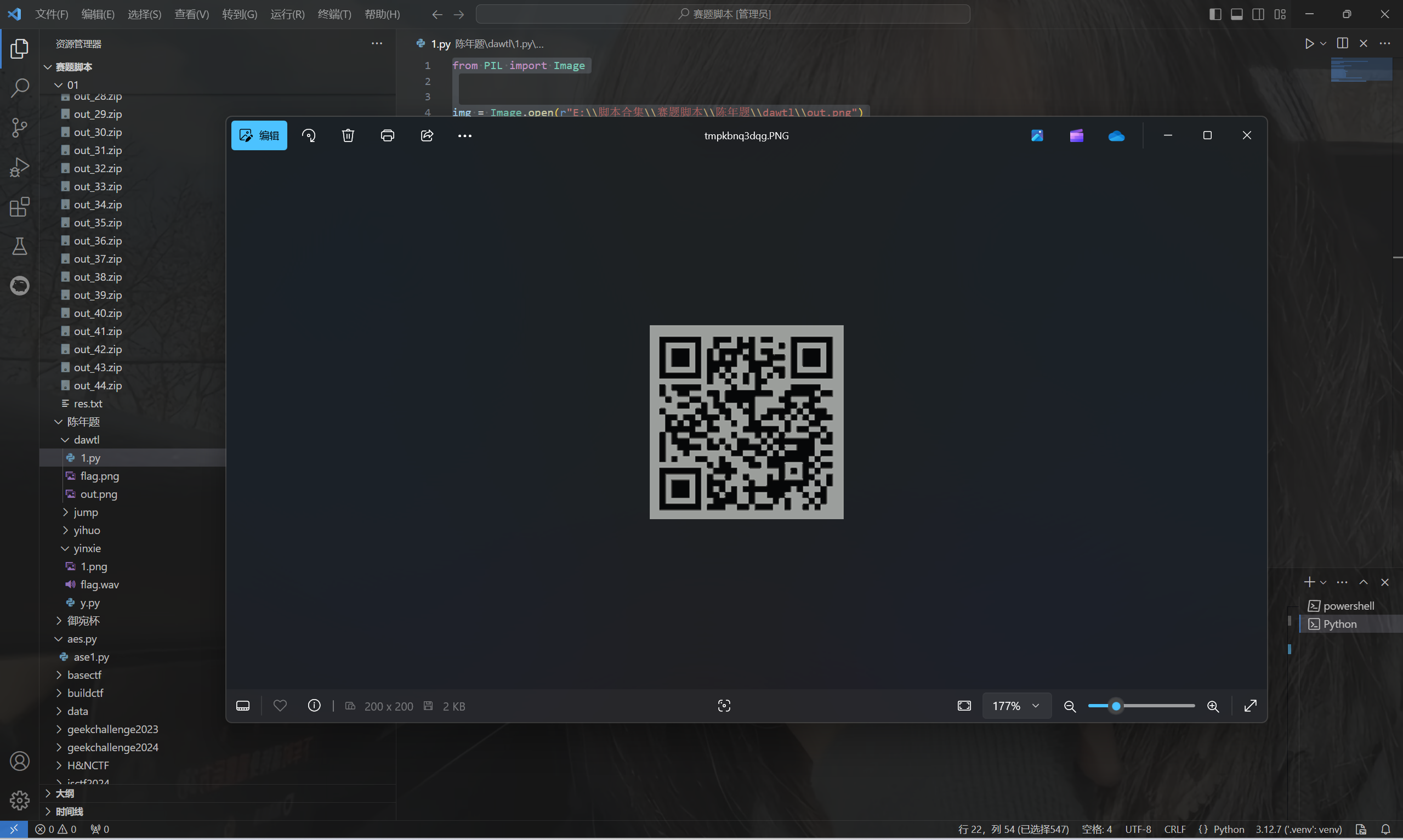This screenshot has height=840, width=1403.
Task: Toggle secondary side bar layout
Action: click(x=1258, y=14)
